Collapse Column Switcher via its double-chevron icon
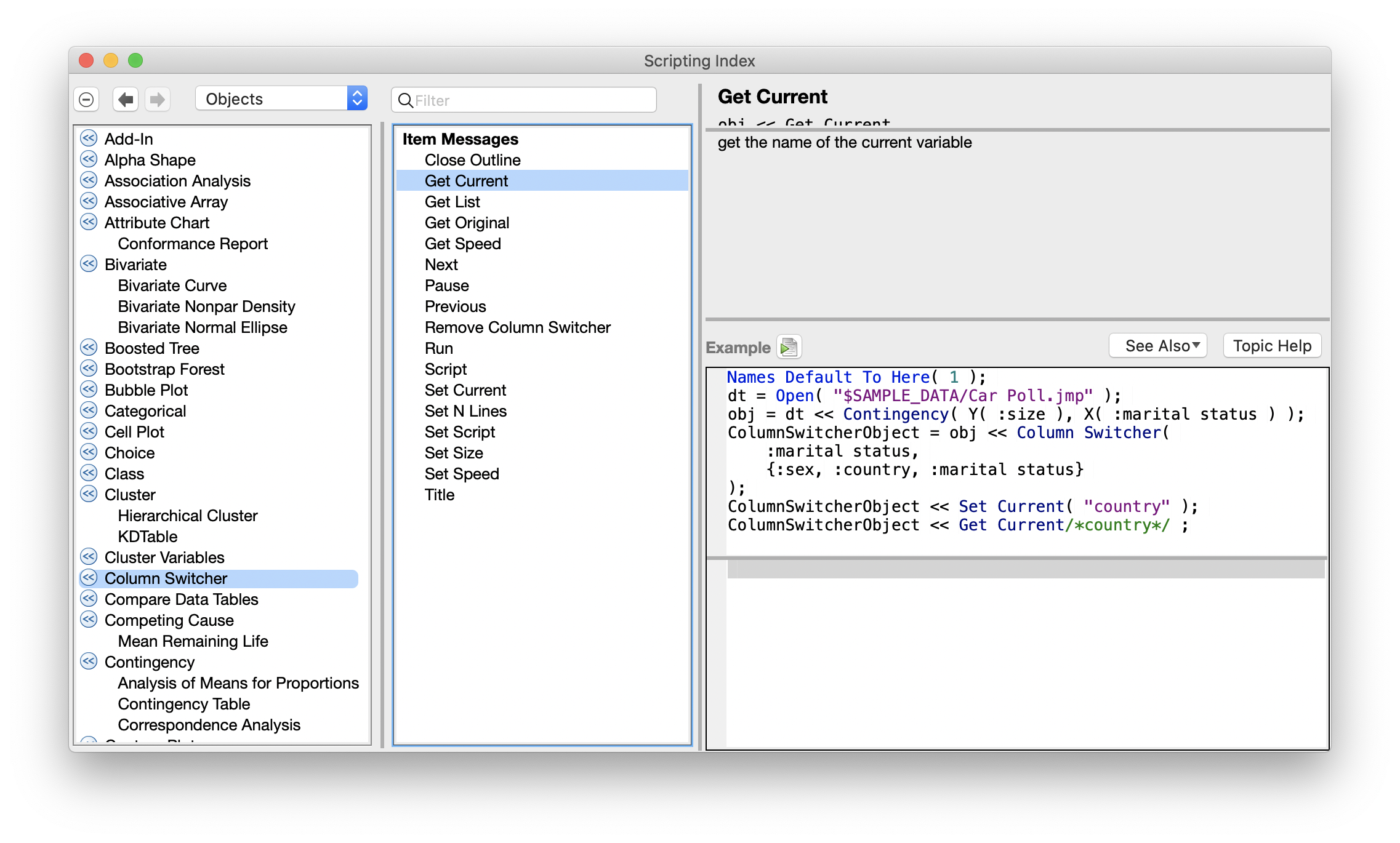Image resolution: width=1400 pixels, height=843 pixels. tap(89, 578)
